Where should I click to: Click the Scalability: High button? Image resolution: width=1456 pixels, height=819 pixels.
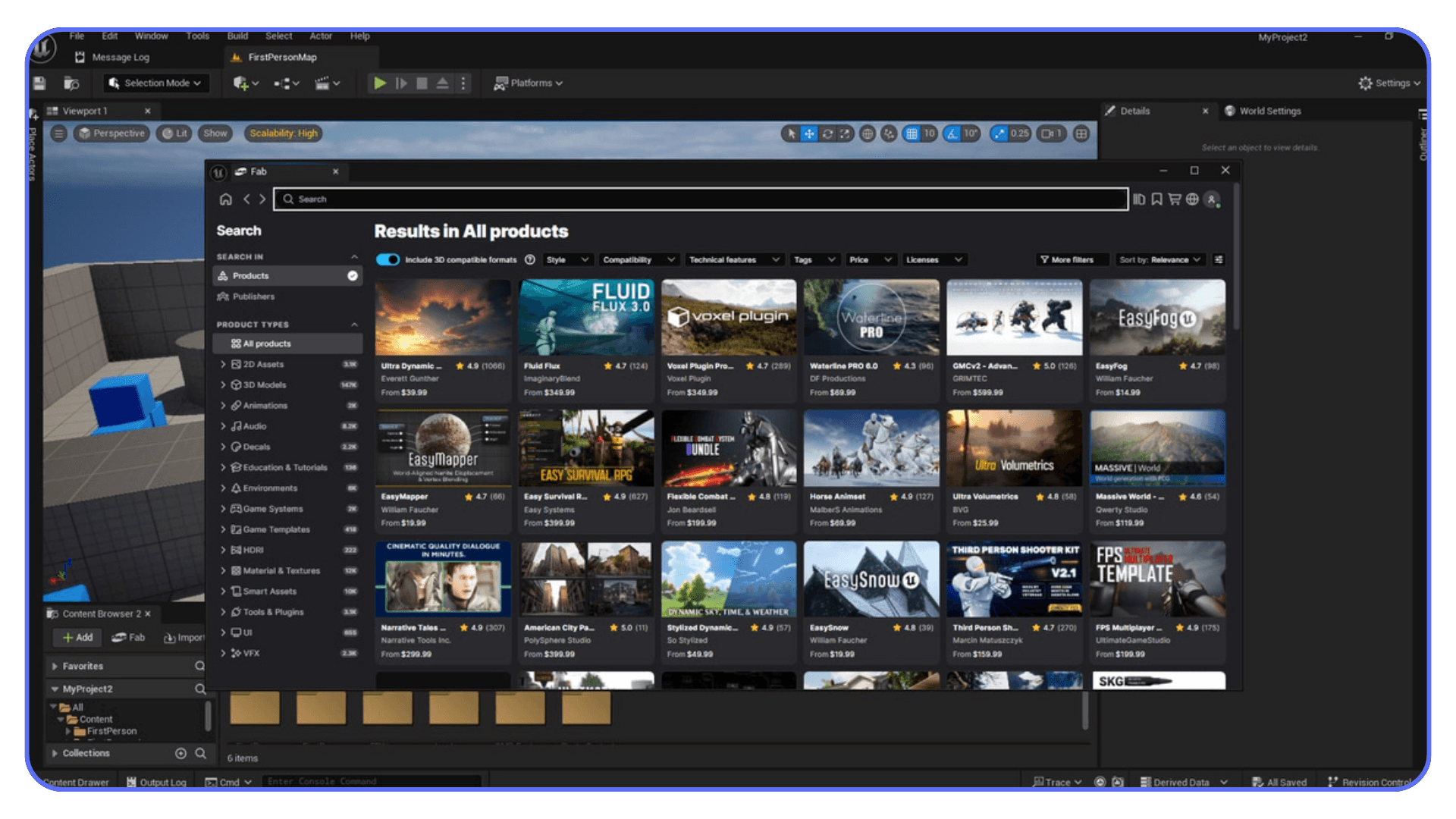coord(284,133)
